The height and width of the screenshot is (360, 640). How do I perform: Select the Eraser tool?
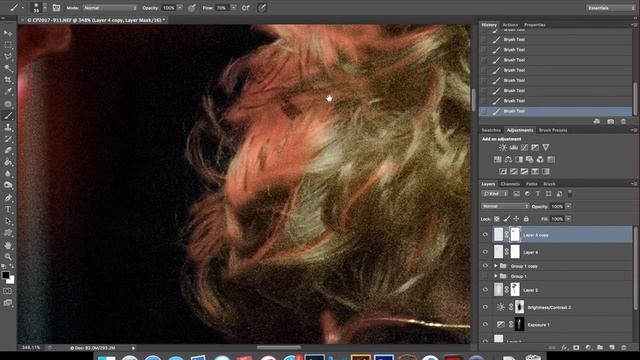[x=8, y=150]
